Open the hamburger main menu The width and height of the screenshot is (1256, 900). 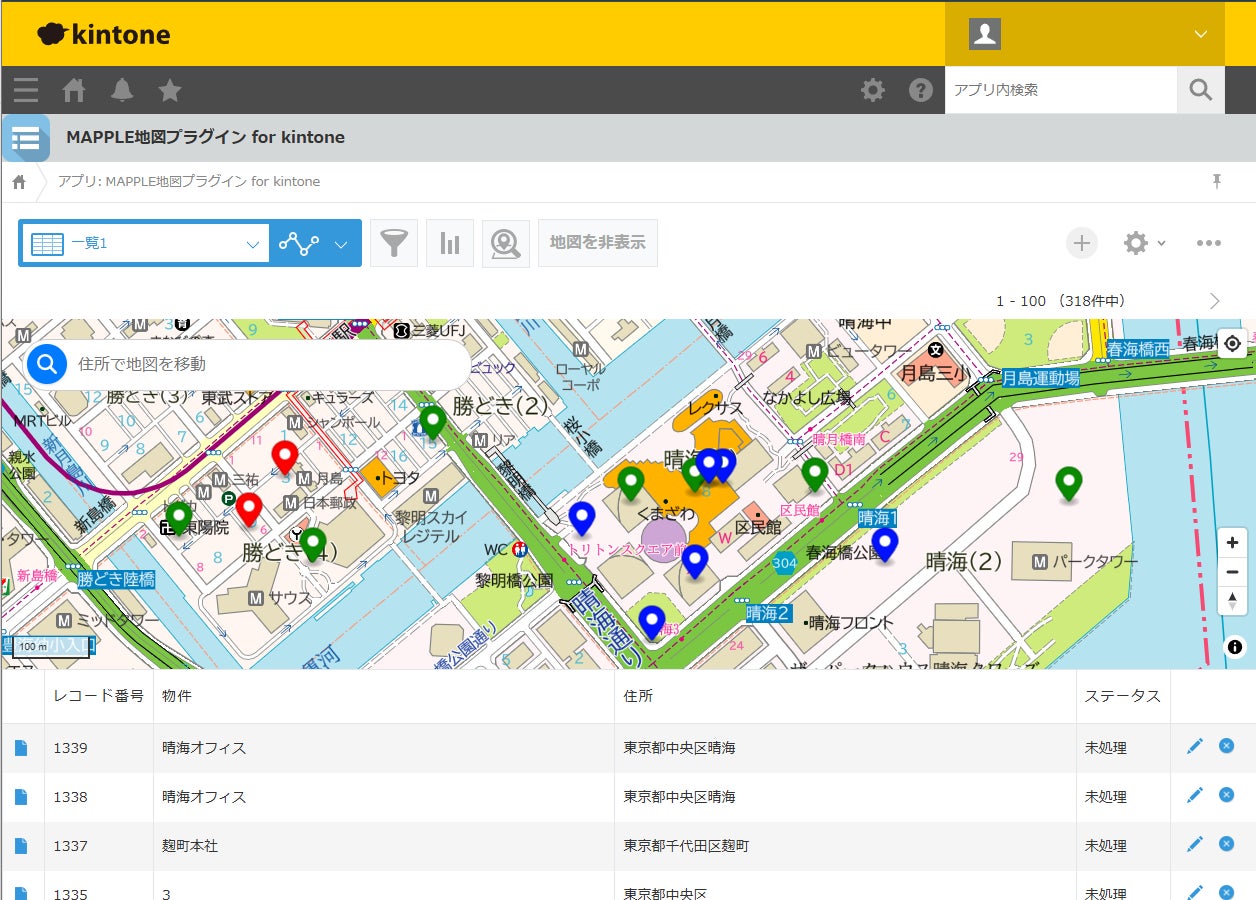pyautogui.click(x=26, y=90)
